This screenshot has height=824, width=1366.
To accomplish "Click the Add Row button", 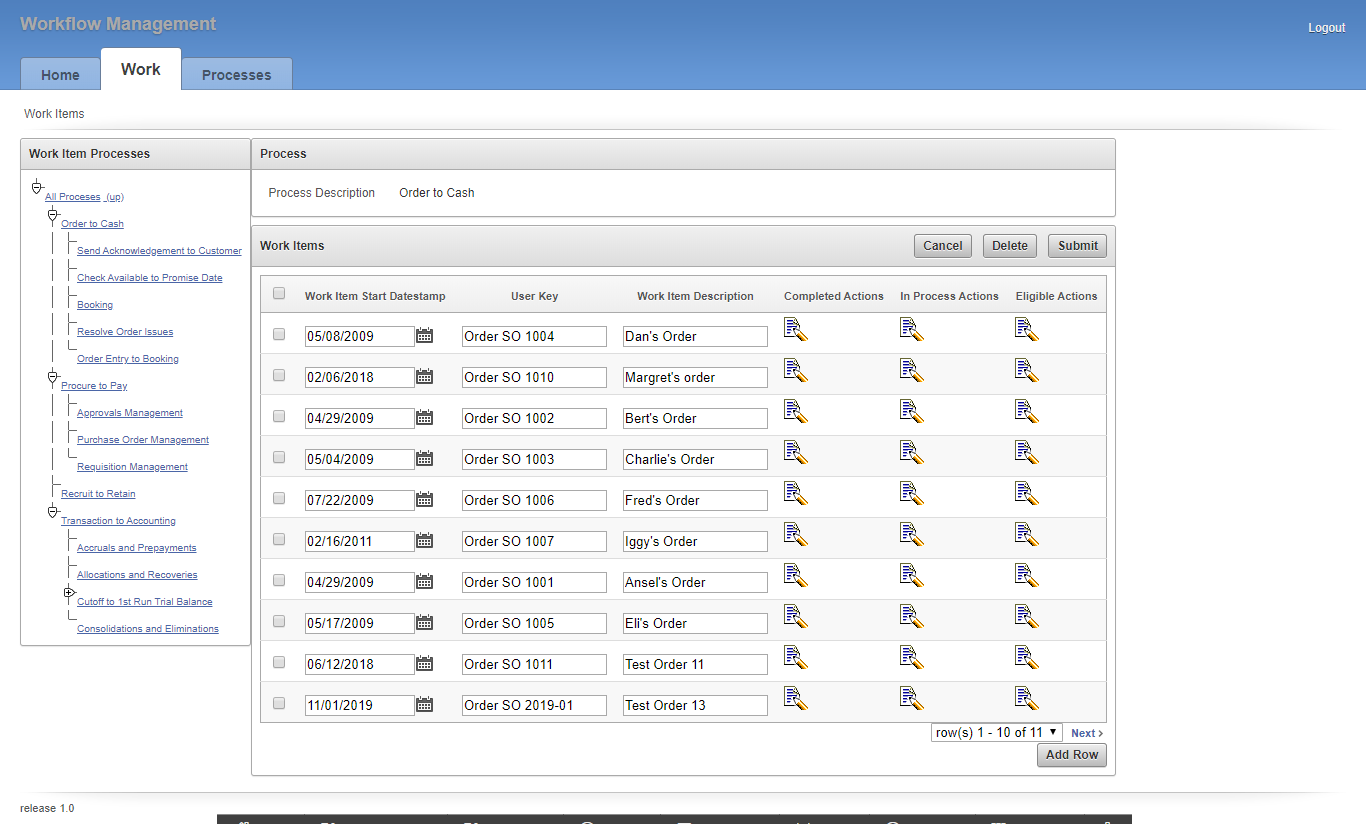I will [x=1071, y=755].
